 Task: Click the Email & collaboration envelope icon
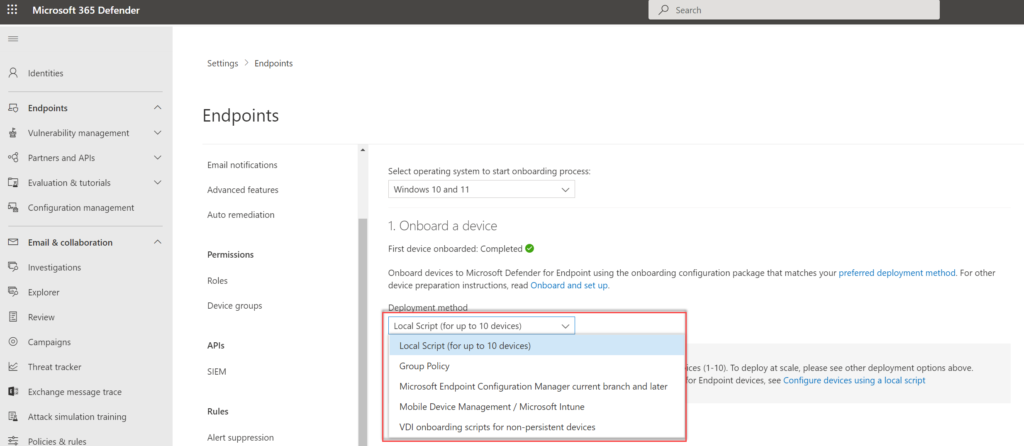tap(12, 242)
